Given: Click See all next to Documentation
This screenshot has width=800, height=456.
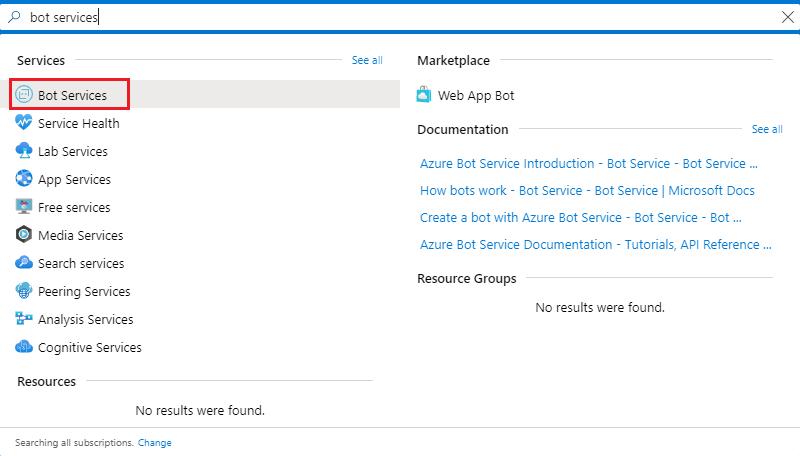Looking at the screenshot, I should pyautogui.click(x=767, y=129).
